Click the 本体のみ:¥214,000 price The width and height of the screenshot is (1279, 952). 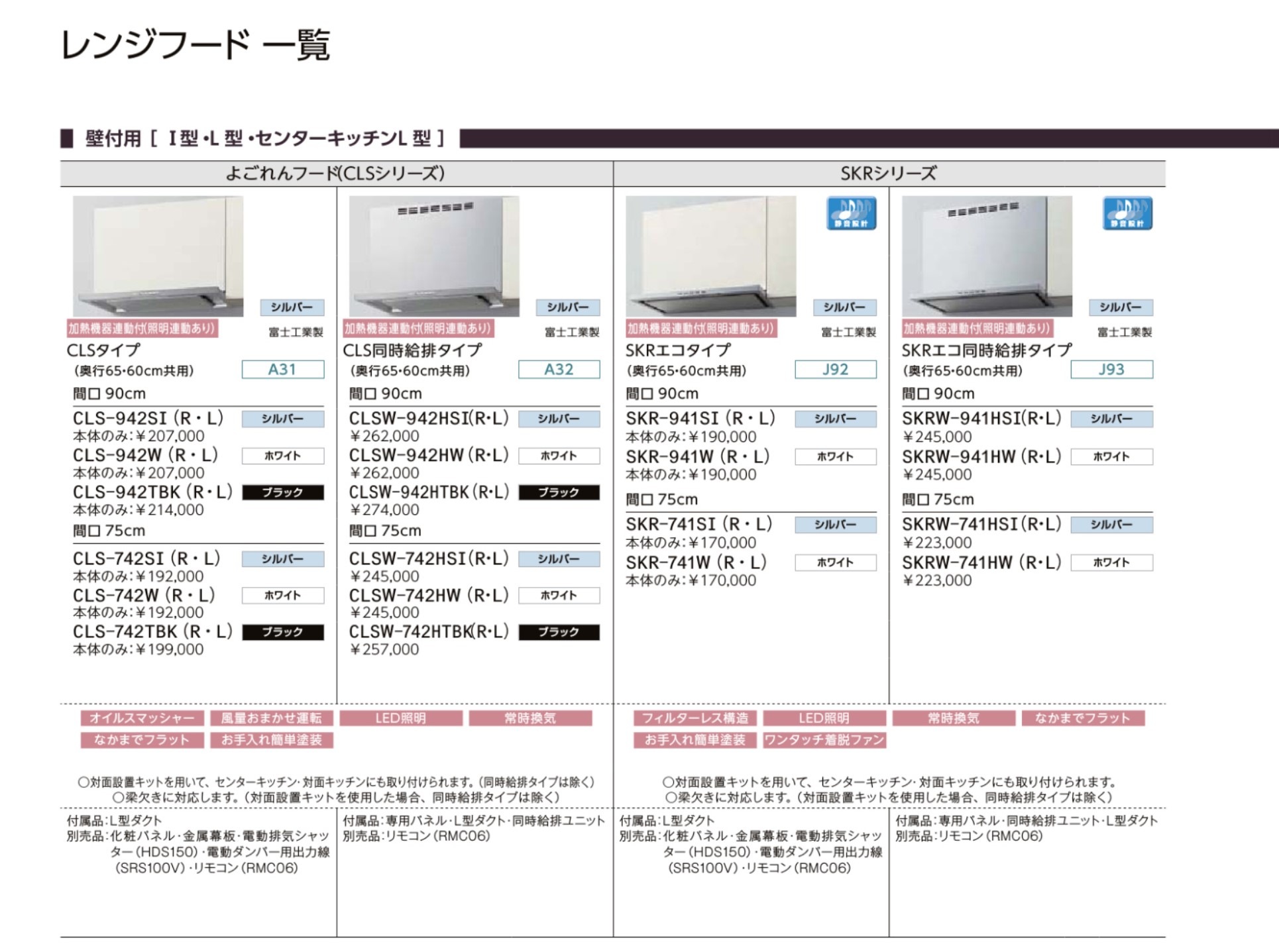click(x=139, y=510)
